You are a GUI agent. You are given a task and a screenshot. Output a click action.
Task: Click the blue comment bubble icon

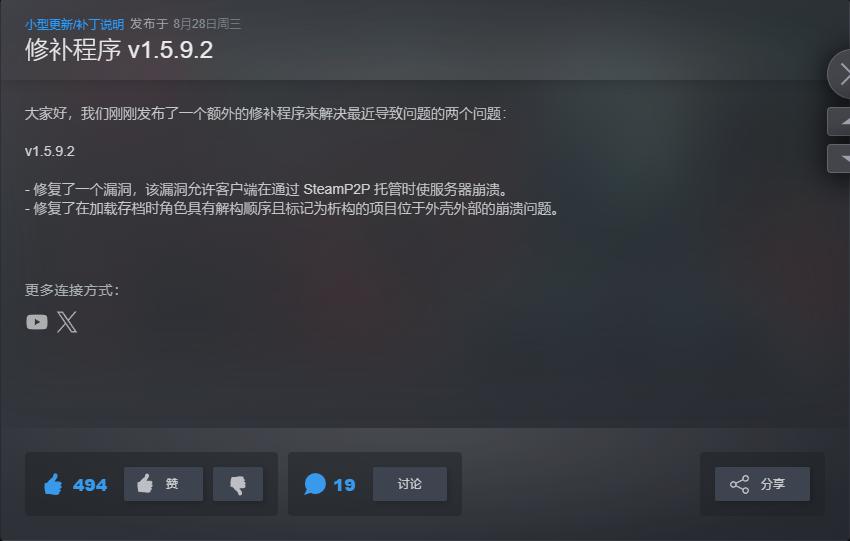coord(315,484)
